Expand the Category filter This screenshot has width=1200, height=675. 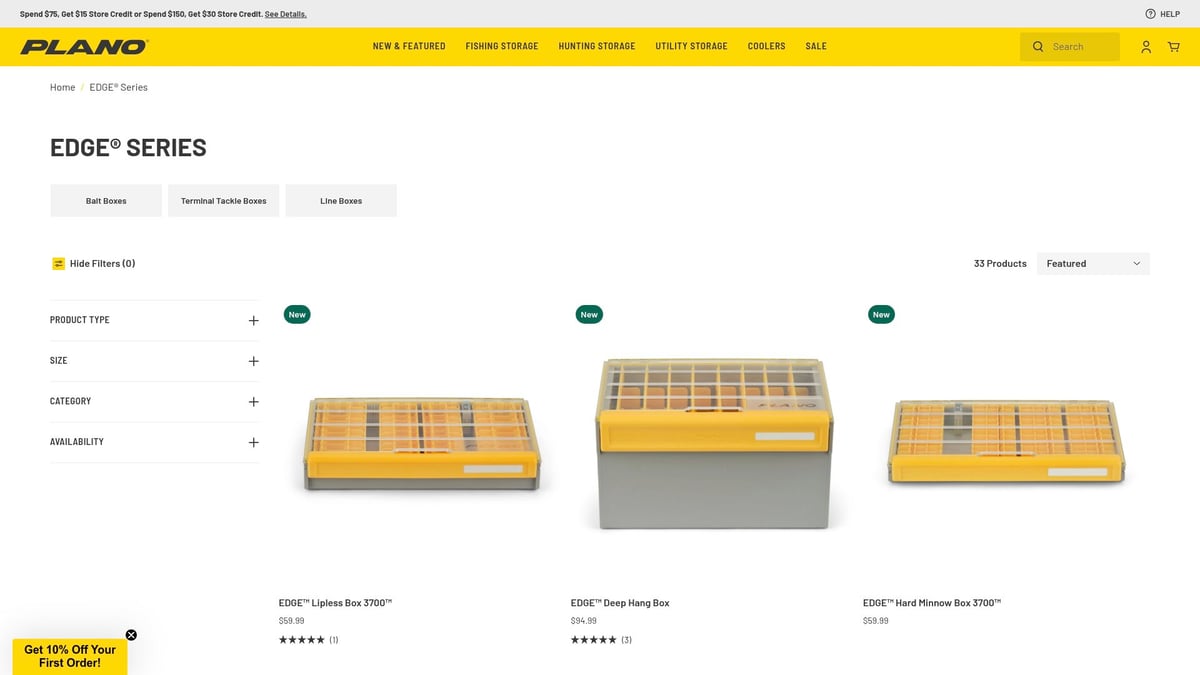tap(253, 402)
